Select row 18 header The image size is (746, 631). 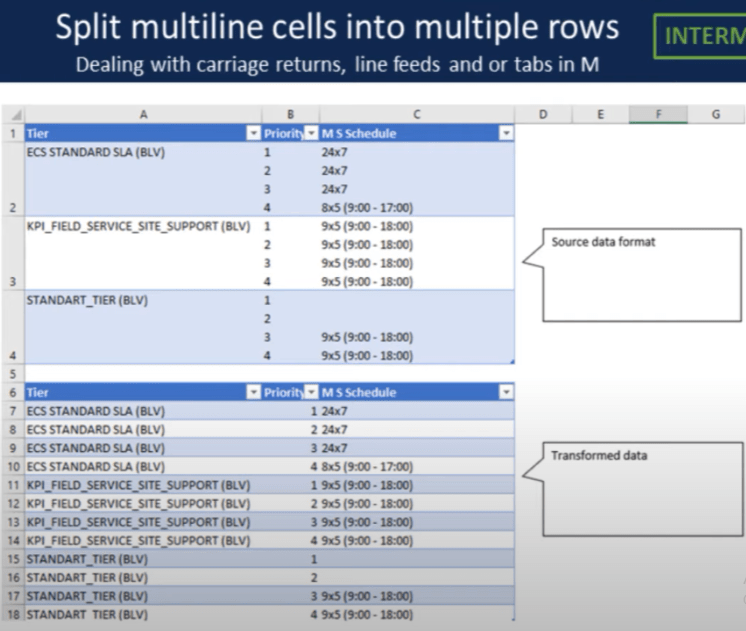click(10, 614)
